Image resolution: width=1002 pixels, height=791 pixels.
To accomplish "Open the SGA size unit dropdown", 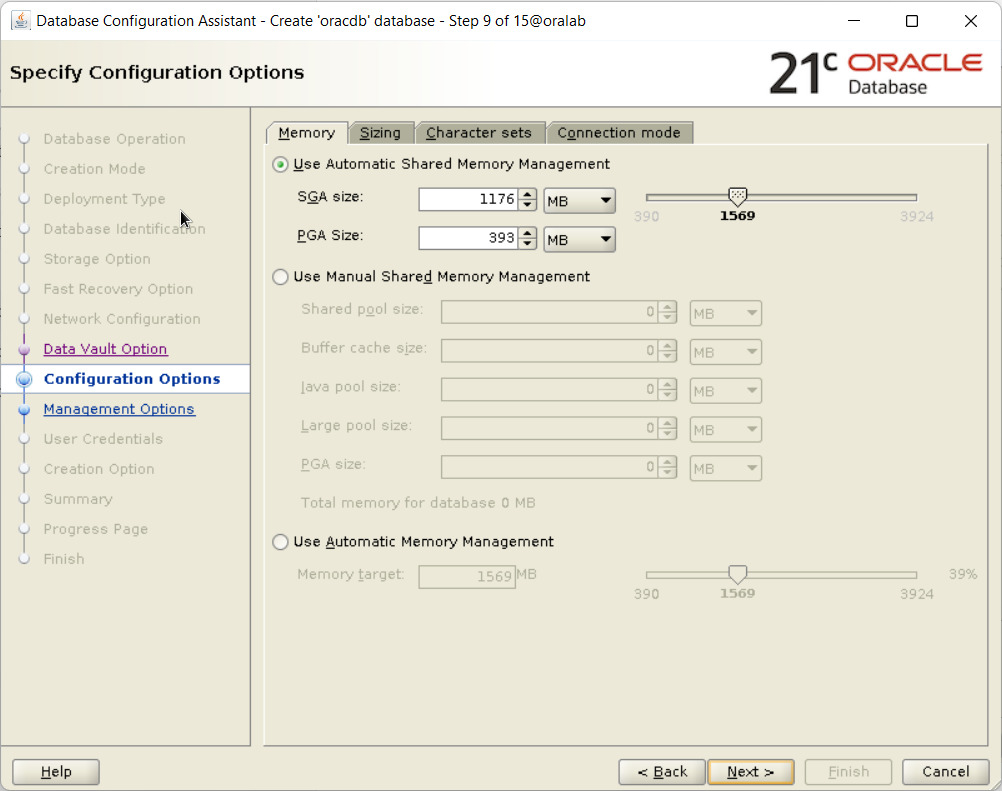I will pos(579,202).
